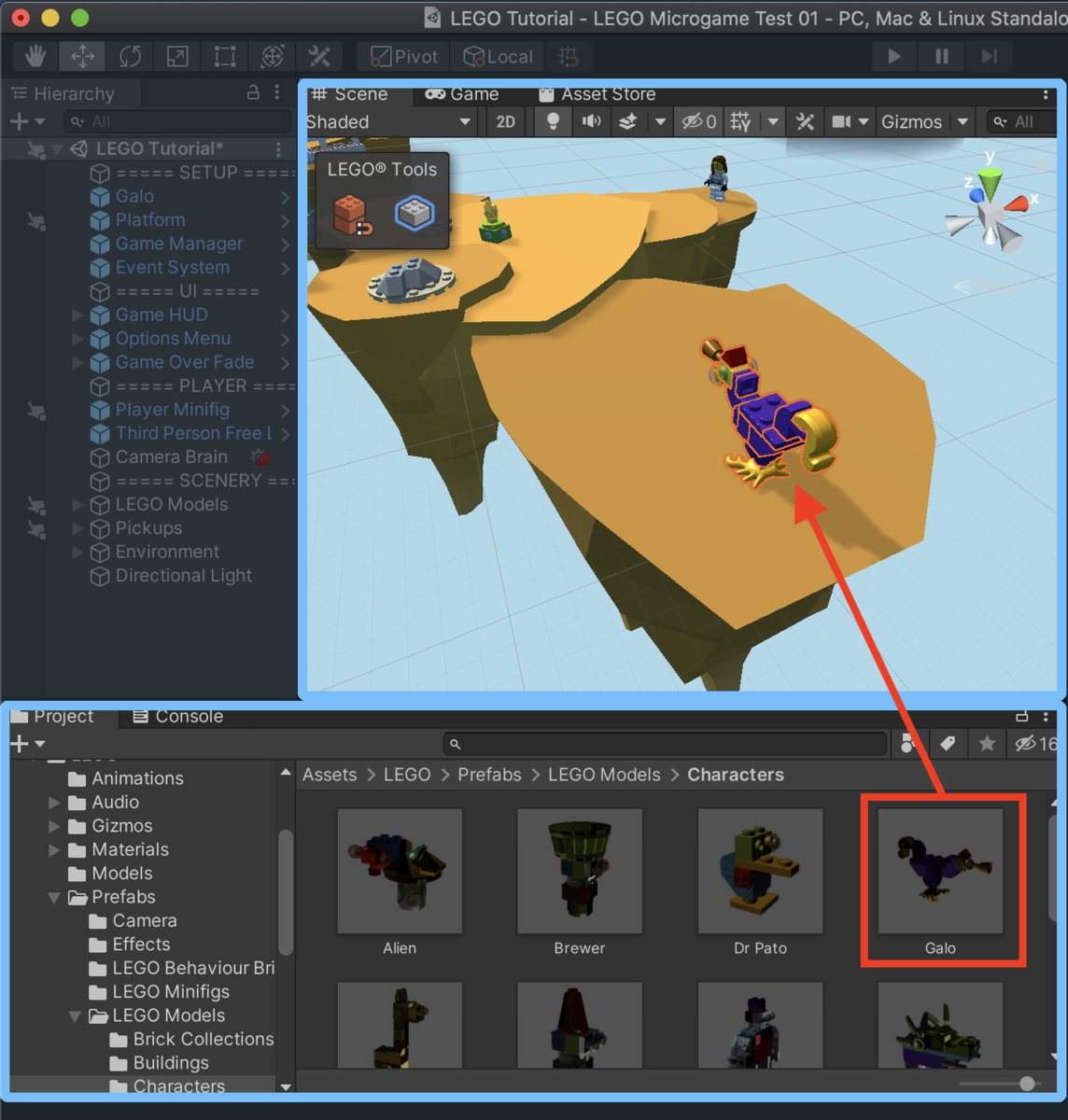Open Galo prefab via right chevron
The image size is (1068, 1120).
pyautogui.click(x=285, y=197)
